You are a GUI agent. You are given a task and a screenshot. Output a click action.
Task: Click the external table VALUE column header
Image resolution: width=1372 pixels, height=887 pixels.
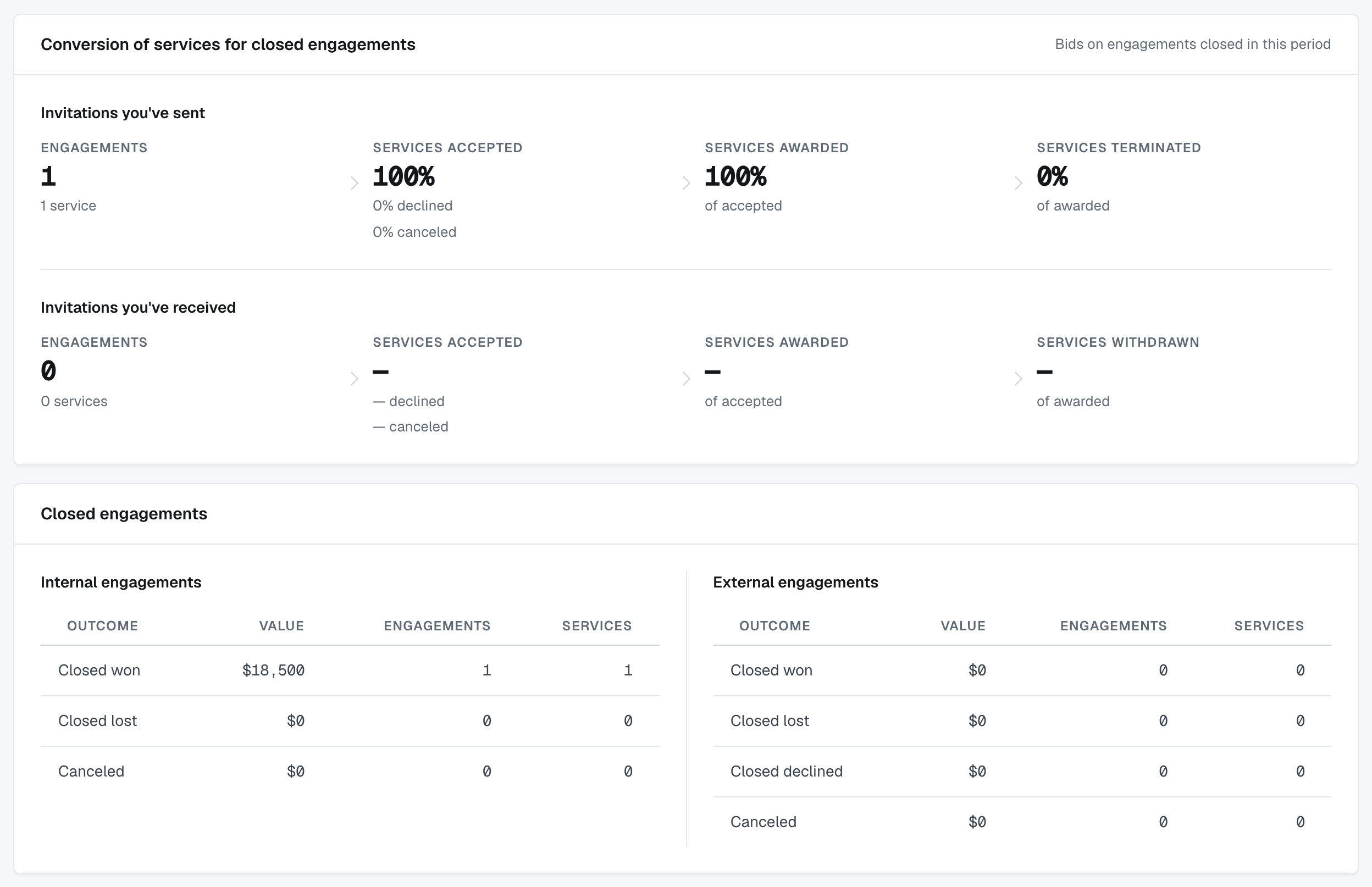point(963,626)
